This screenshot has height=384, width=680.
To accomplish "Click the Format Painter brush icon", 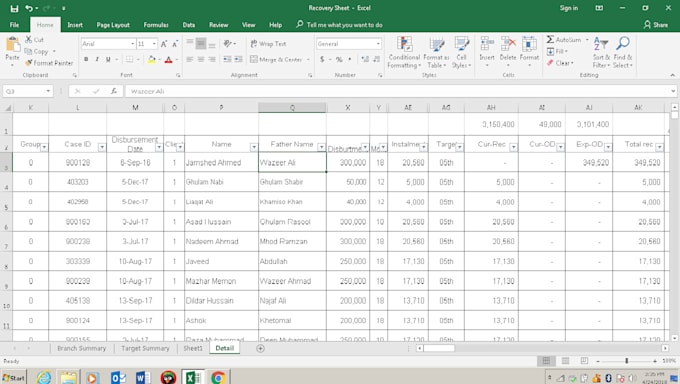I will click(29, 63).
